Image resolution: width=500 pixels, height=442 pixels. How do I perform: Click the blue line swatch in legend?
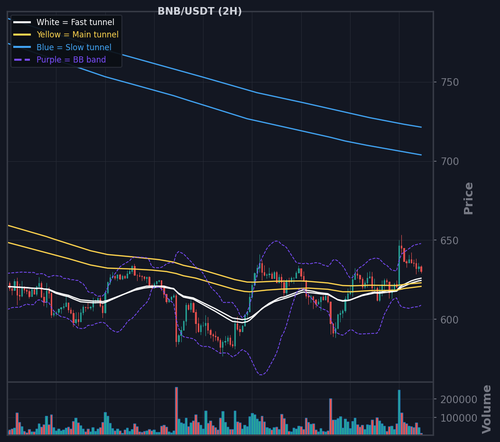(x=22, y=47)
